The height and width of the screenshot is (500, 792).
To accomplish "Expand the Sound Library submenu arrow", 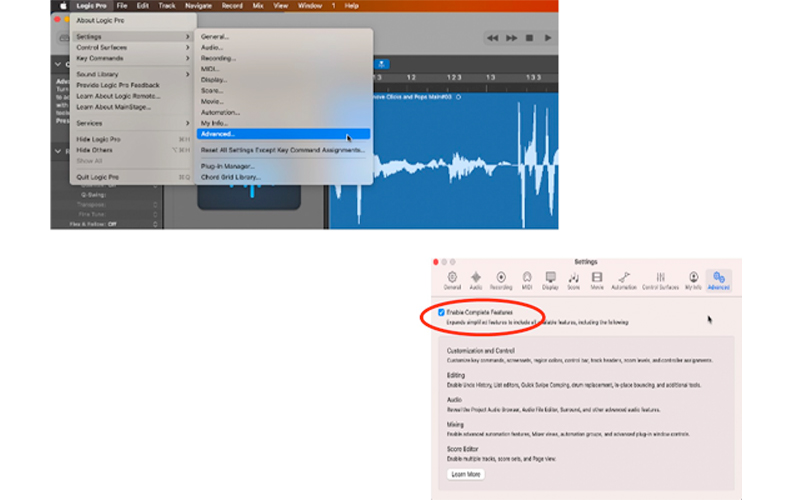I will pyautogui.click(x=187, y=74).
